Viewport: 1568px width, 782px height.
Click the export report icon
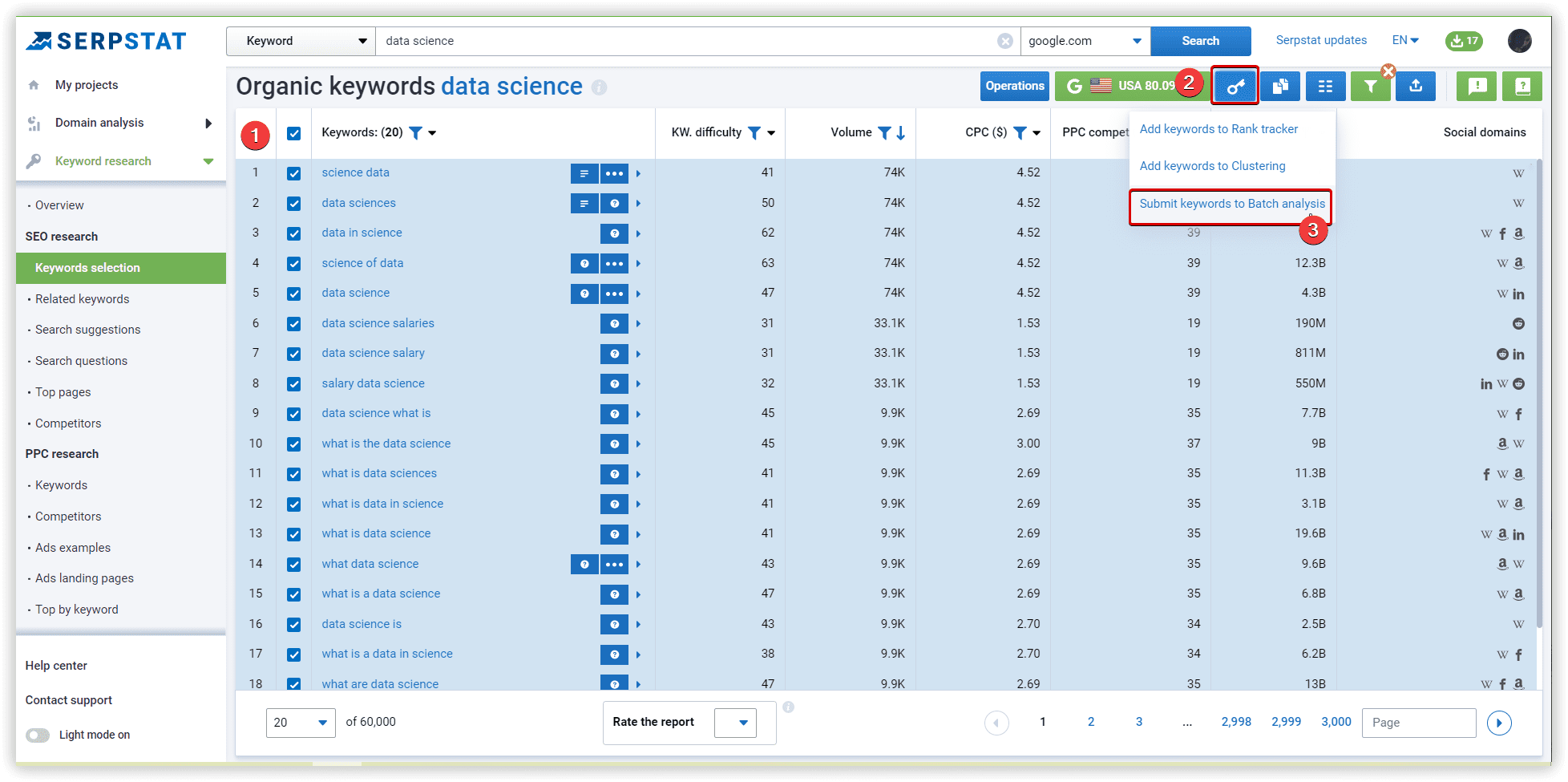point(1415,86)
